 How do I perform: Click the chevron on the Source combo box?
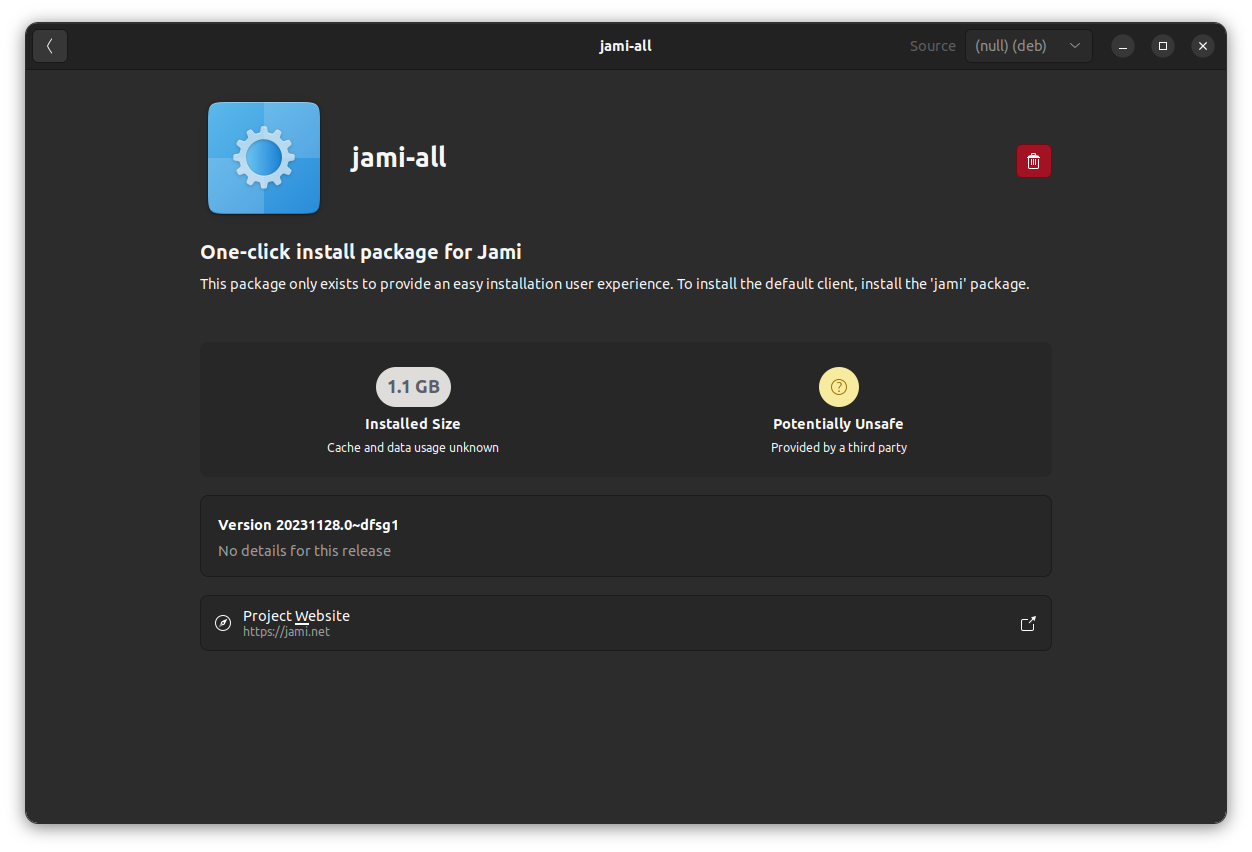(x=1075, y=45)
